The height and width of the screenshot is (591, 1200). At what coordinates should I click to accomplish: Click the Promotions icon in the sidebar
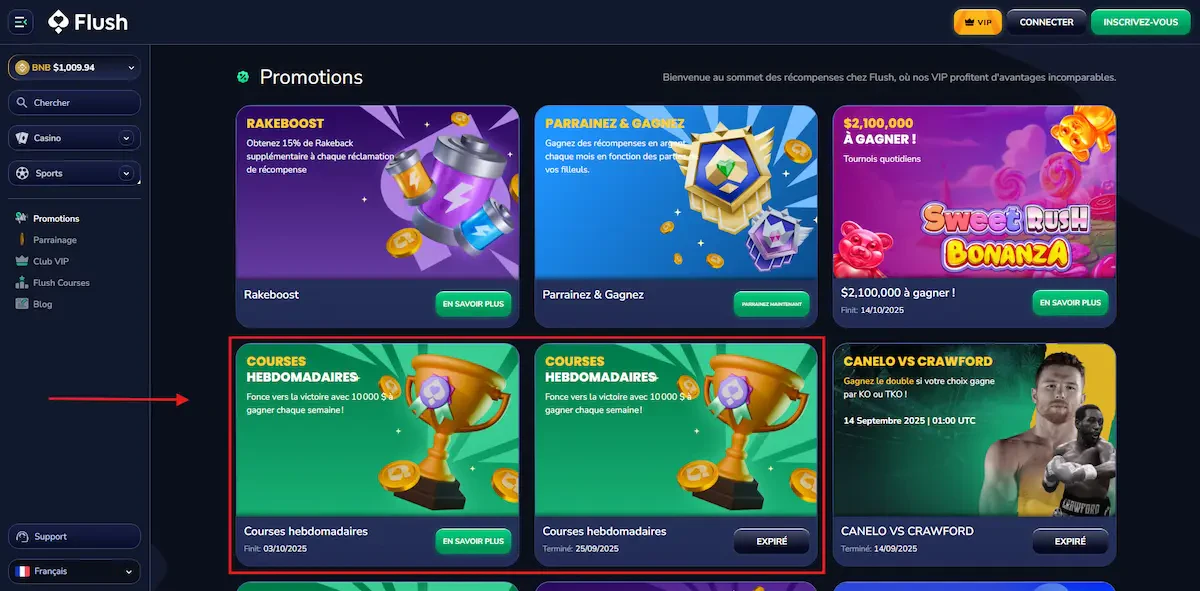coord(22,218)
